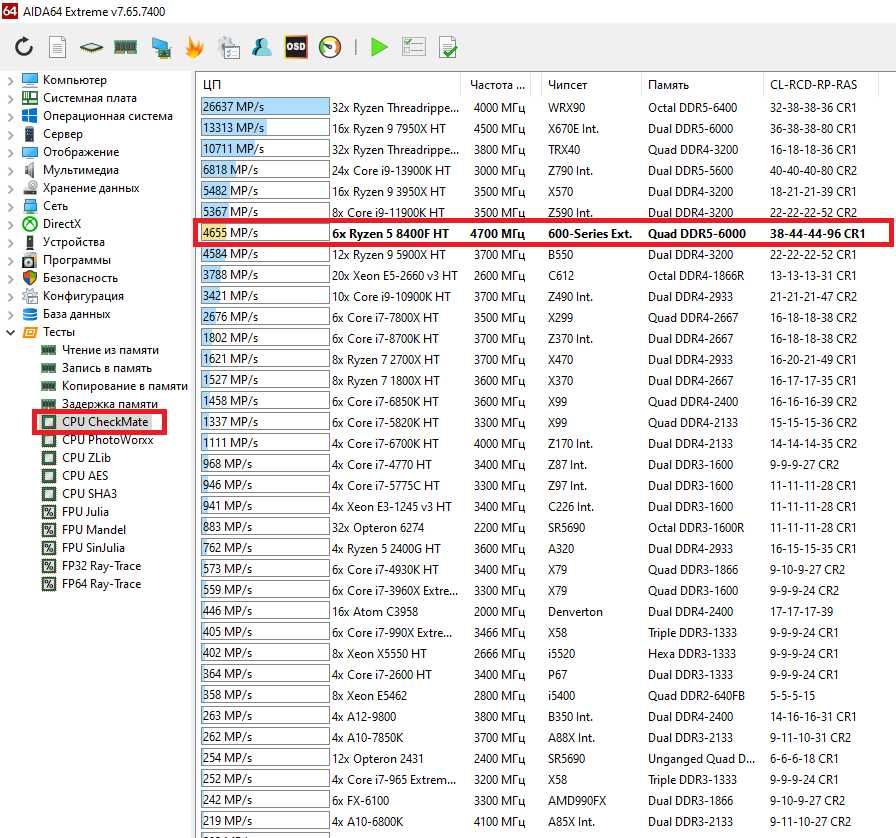Select the 20x Xeon E5-2660 v3 HT row

395,276
